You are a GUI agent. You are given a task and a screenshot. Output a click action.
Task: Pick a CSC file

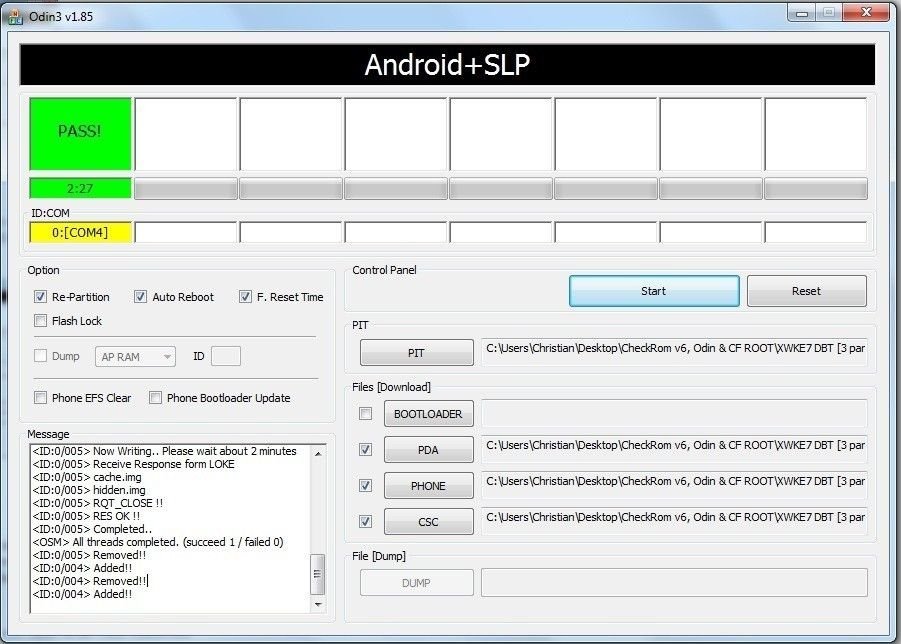point(428,522)
